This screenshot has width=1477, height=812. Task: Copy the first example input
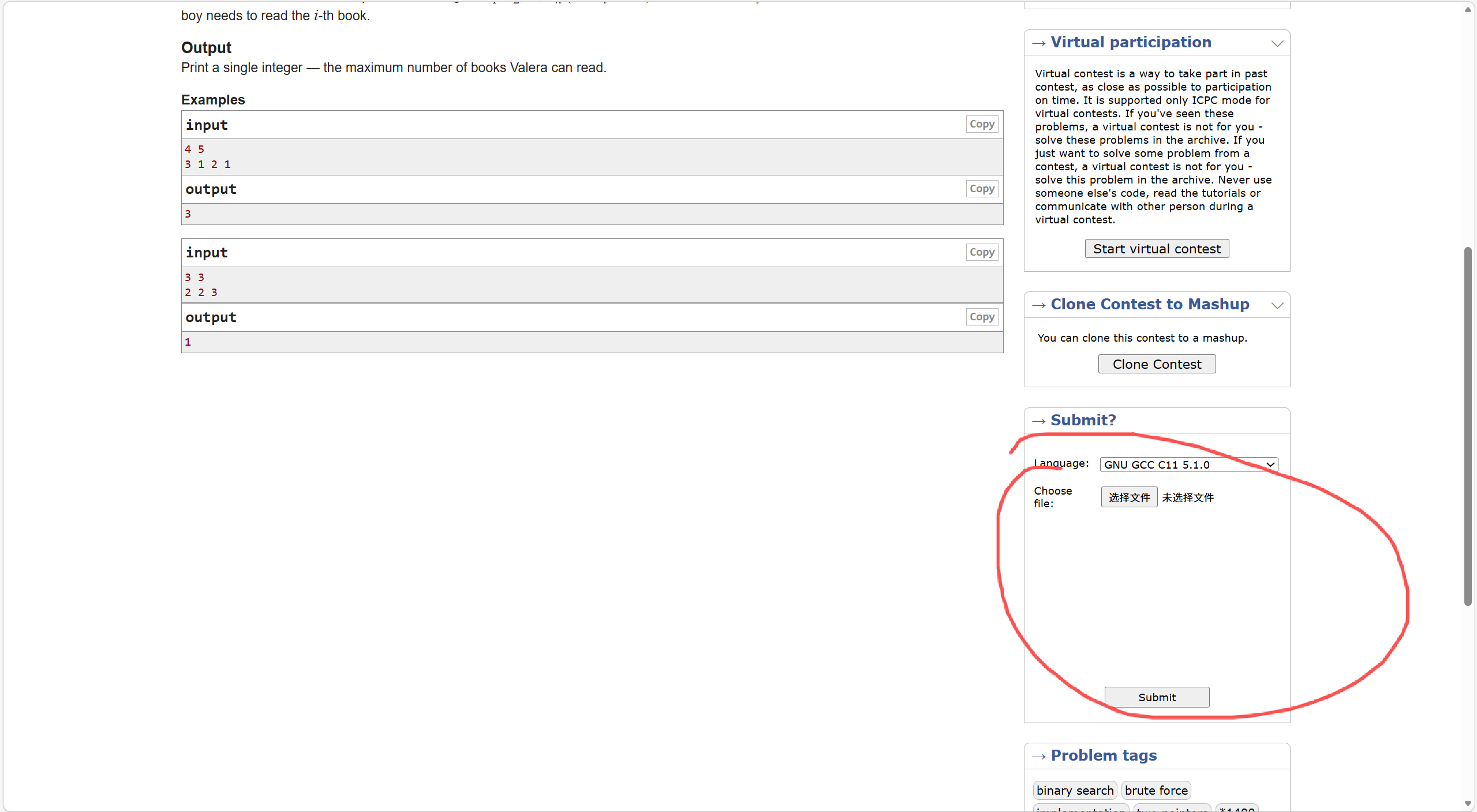(981, 124)
